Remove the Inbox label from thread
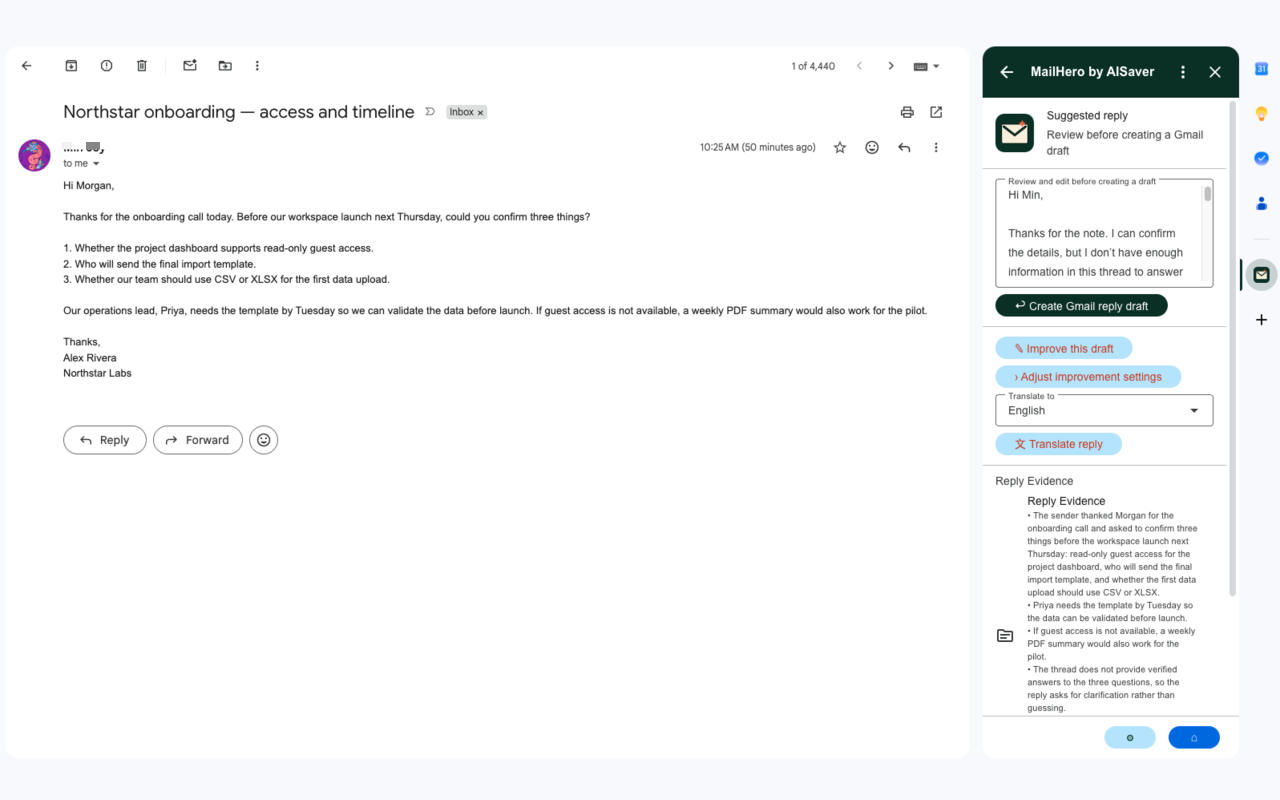Screen dimensions: 1280x800 click(x=480, y=113)
